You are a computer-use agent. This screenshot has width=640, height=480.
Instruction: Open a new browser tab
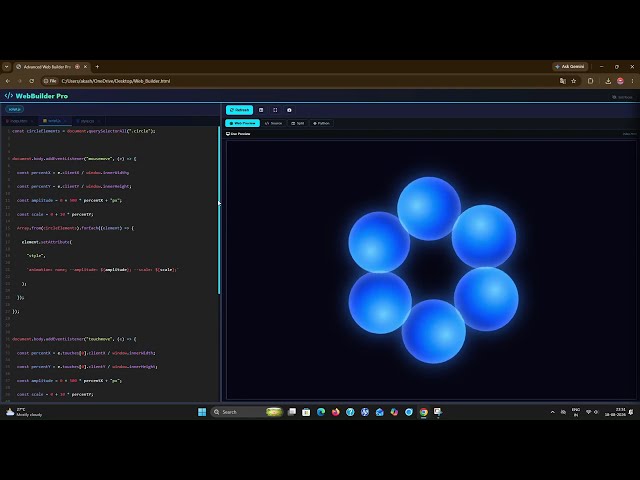click(x=97, y=67)
